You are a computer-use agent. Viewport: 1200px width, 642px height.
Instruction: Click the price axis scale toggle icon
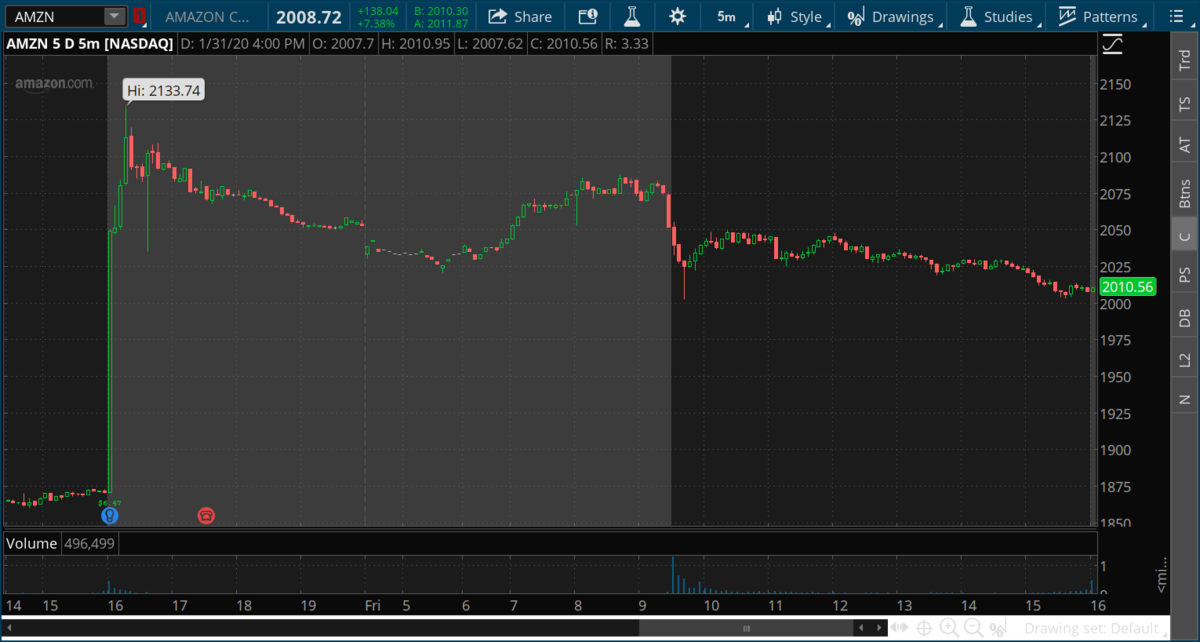[x=1112, y=44]
